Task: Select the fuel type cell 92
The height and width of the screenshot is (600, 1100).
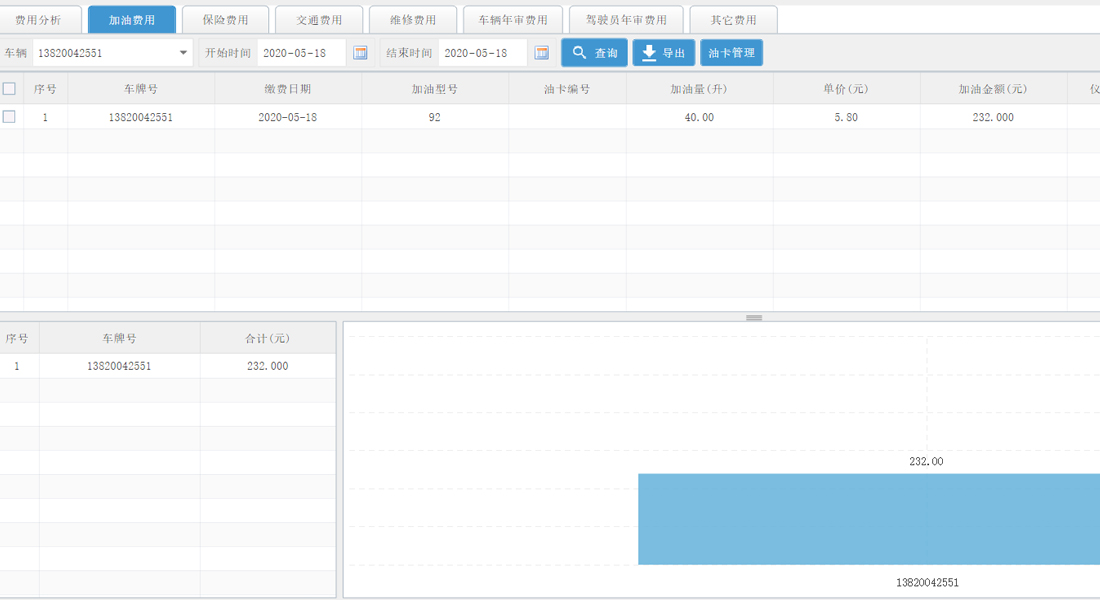Action: 435,117
